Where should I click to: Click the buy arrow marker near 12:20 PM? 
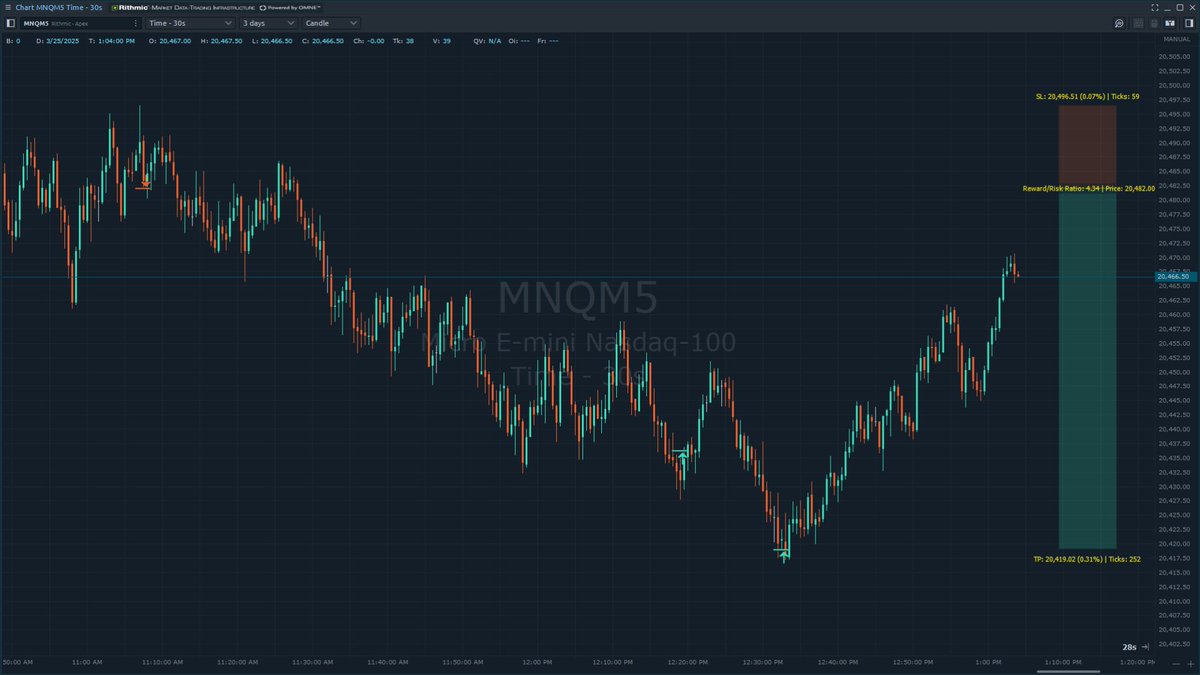coord(683,455)
